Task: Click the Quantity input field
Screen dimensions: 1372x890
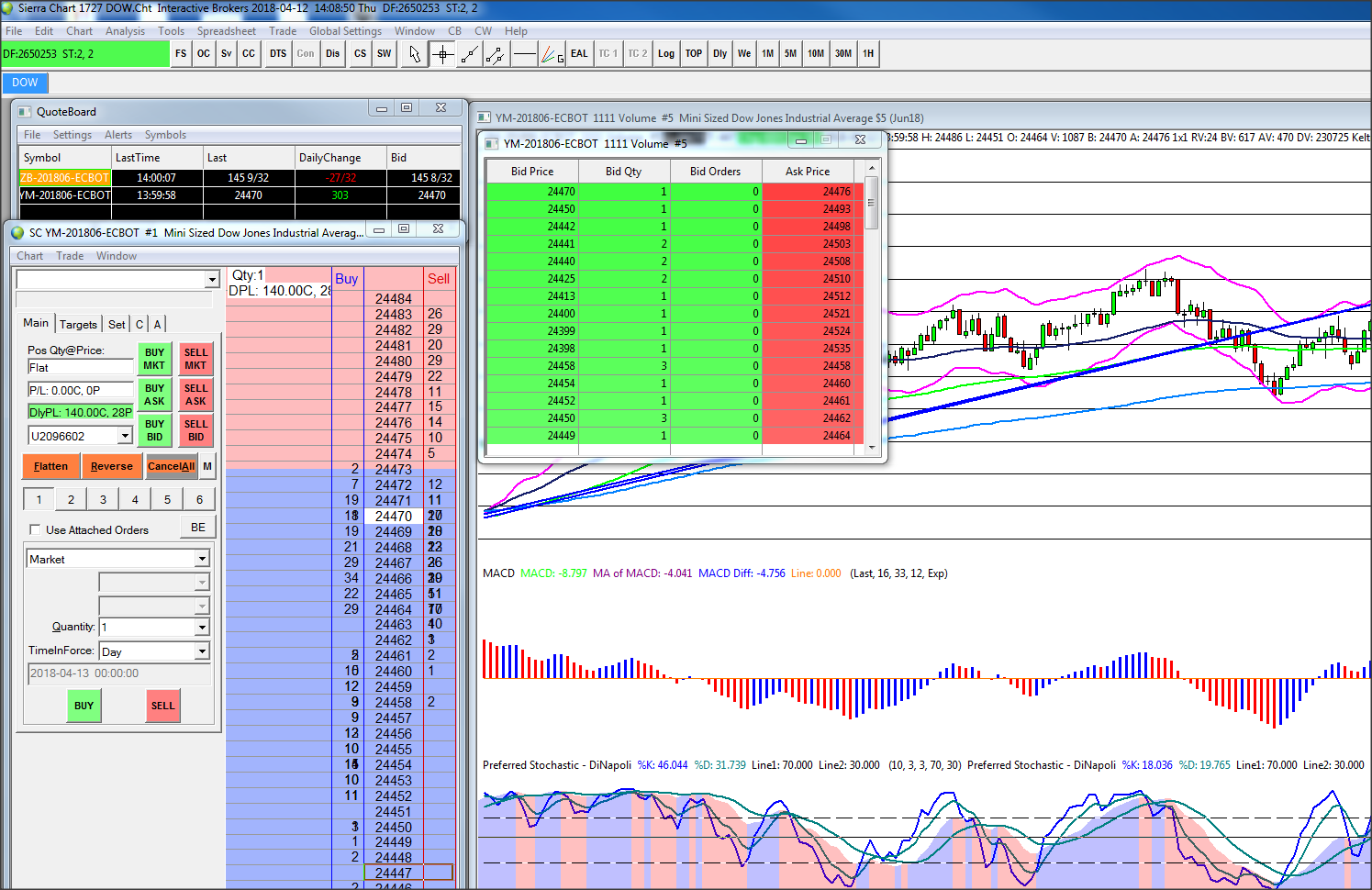Action: [x=147, y=628]
